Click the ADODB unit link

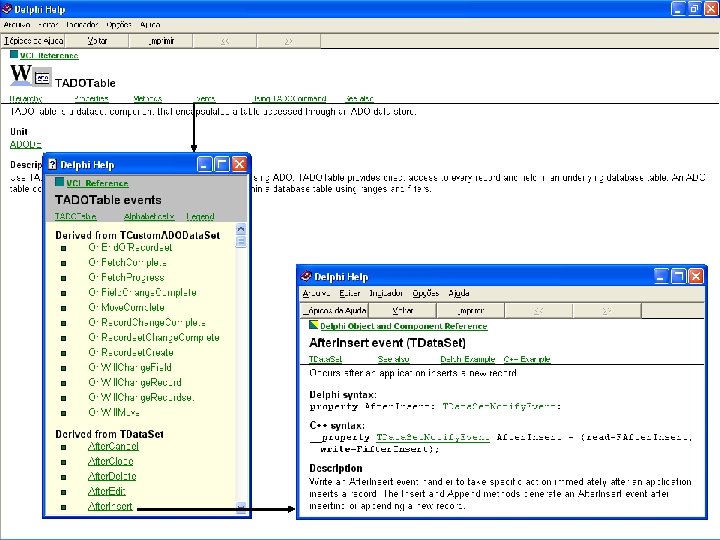[x=26, y=144]
